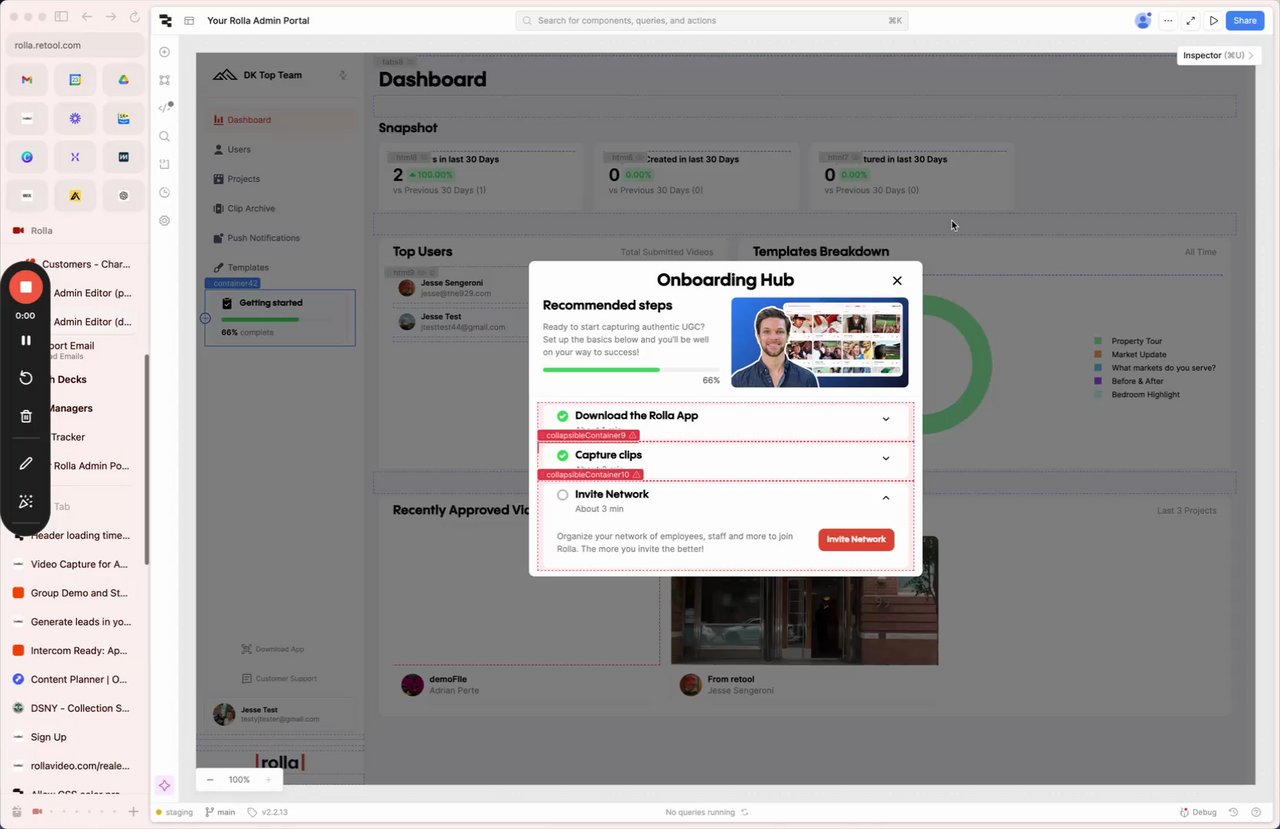
Task: Toggle the Retool layout panel icon beside the app title
Action: tap(189, 20)
